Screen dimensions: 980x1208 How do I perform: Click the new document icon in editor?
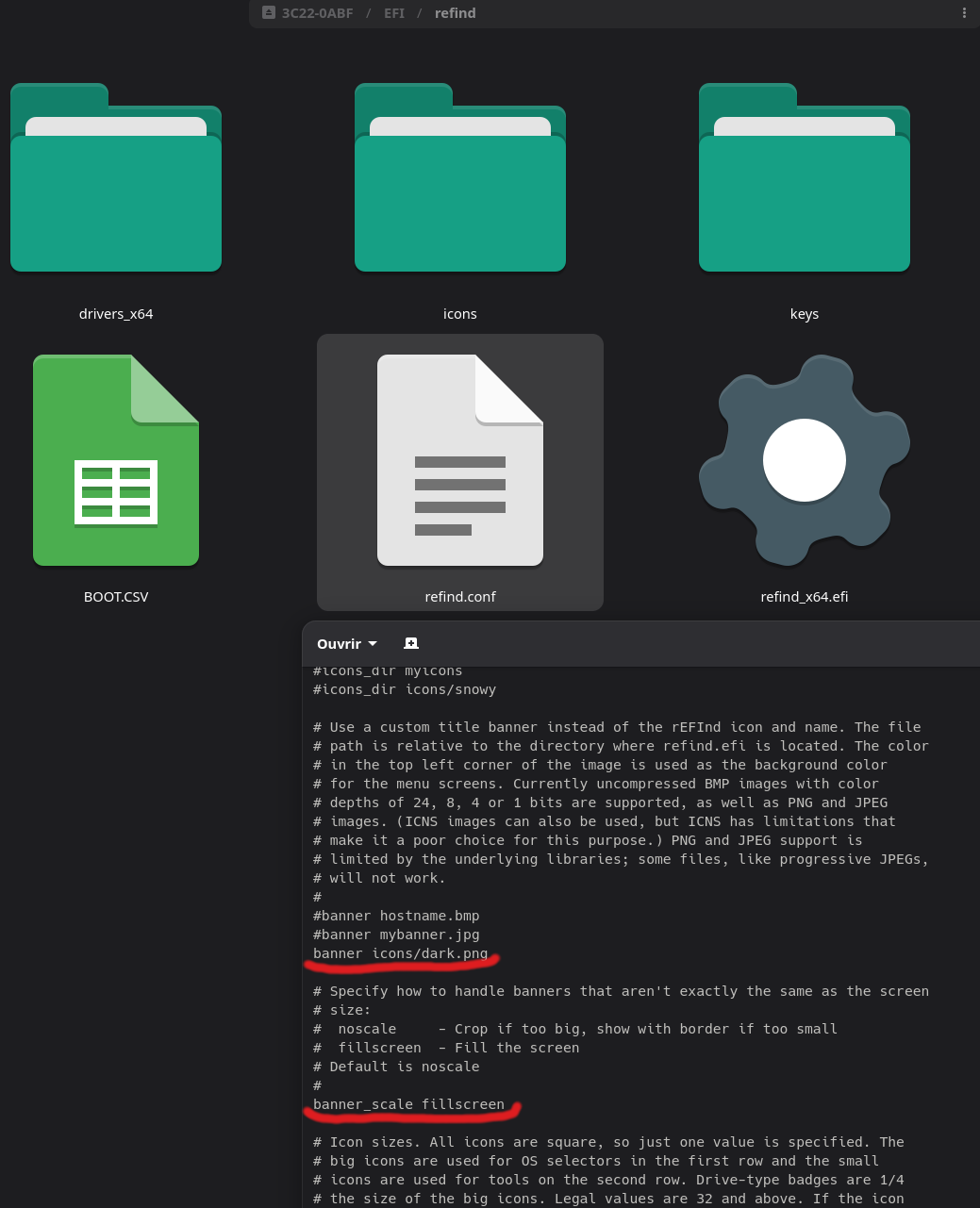(x=411, y=643)
